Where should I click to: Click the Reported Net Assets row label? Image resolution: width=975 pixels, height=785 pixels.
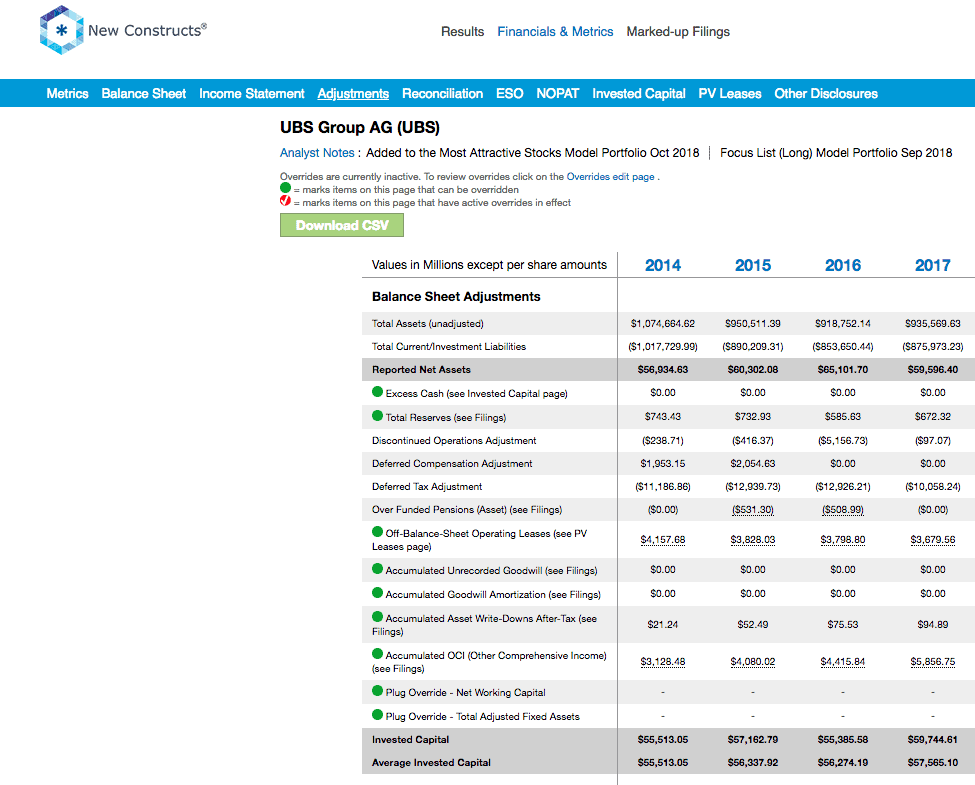point(421,369)
